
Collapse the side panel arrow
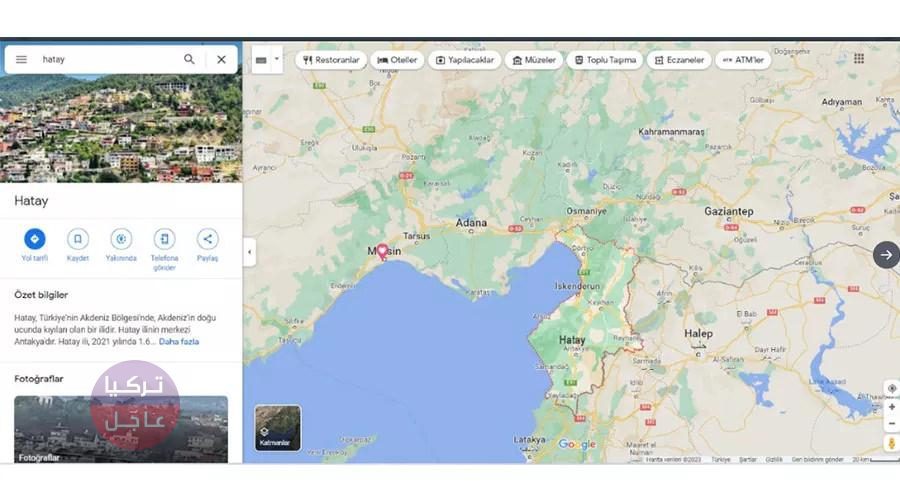click(x=250, y=251)
